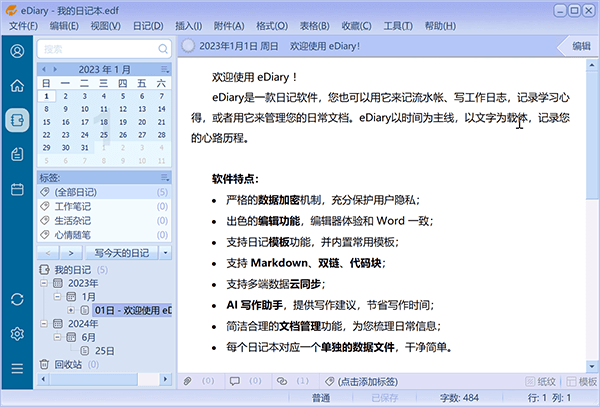The image size is (600, 407).
Task: Collapse the 1月 tree node
Action: tap(57, 296)
